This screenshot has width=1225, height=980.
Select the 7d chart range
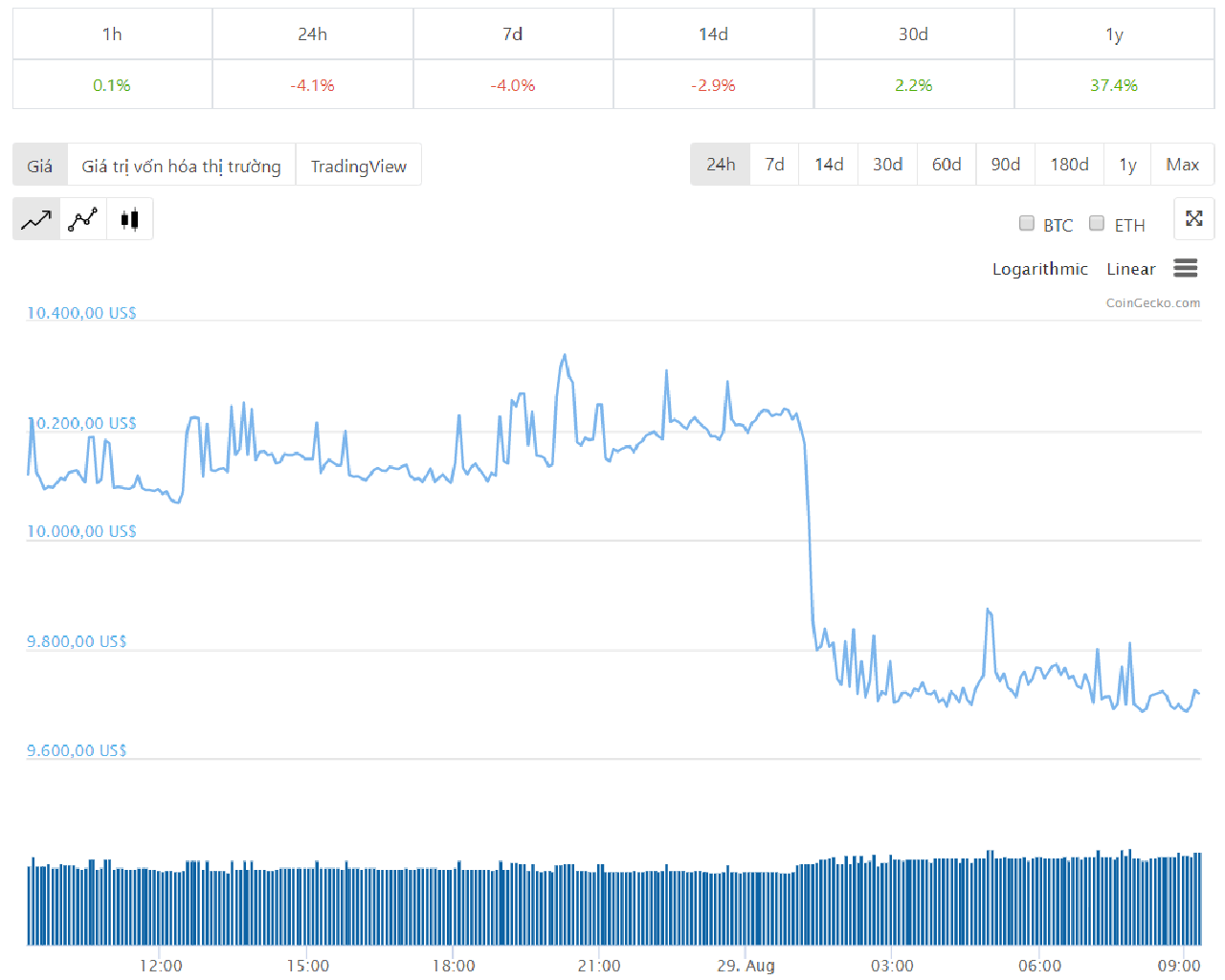tap(775, 164)
